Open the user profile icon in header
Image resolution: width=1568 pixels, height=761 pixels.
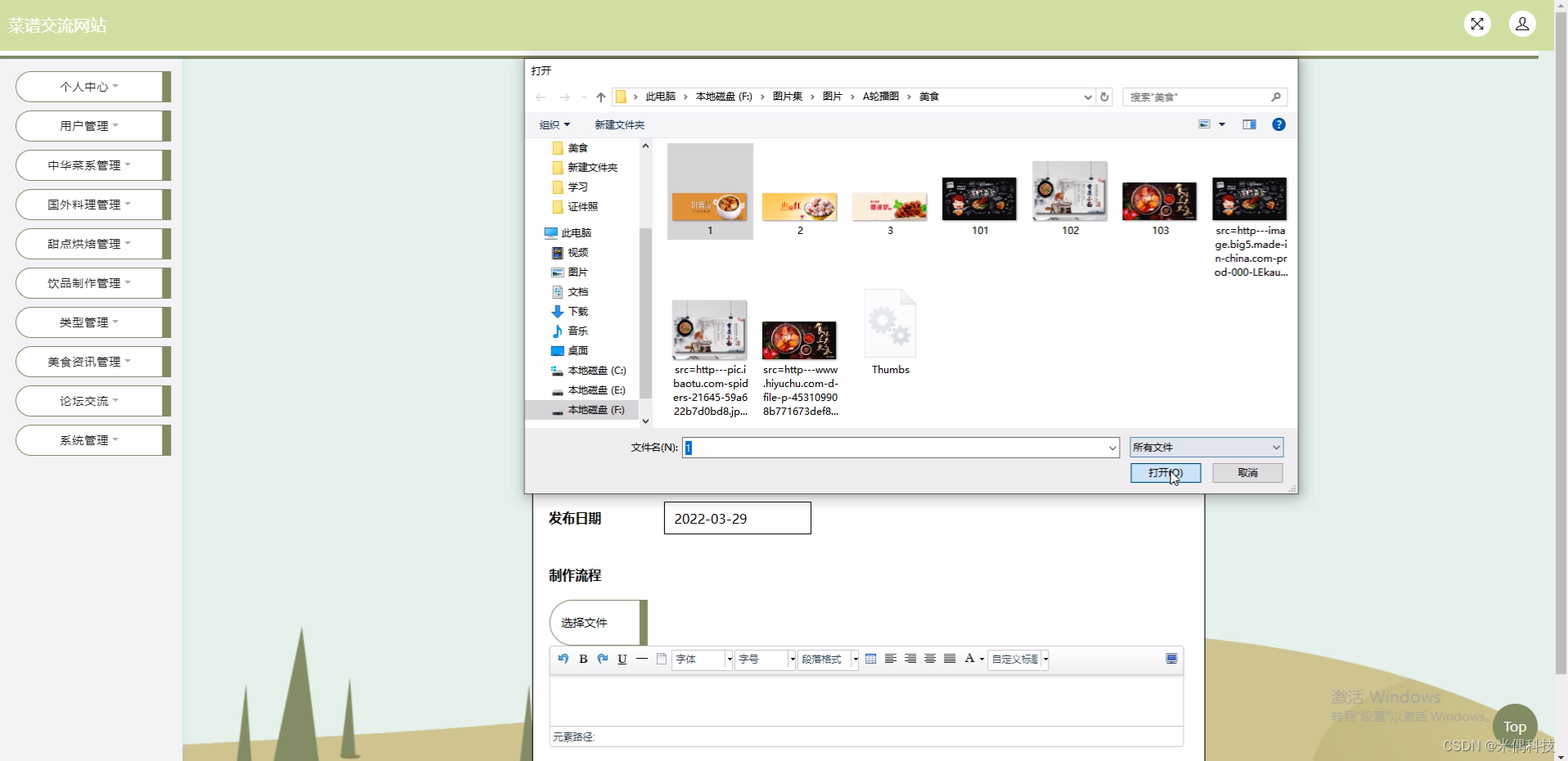(1522, 24)
